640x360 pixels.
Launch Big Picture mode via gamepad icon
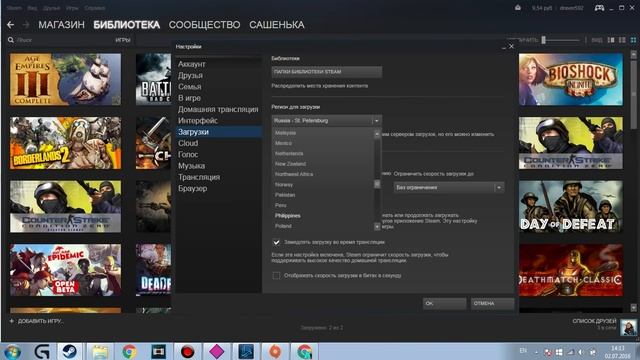[x=599, y=8]
